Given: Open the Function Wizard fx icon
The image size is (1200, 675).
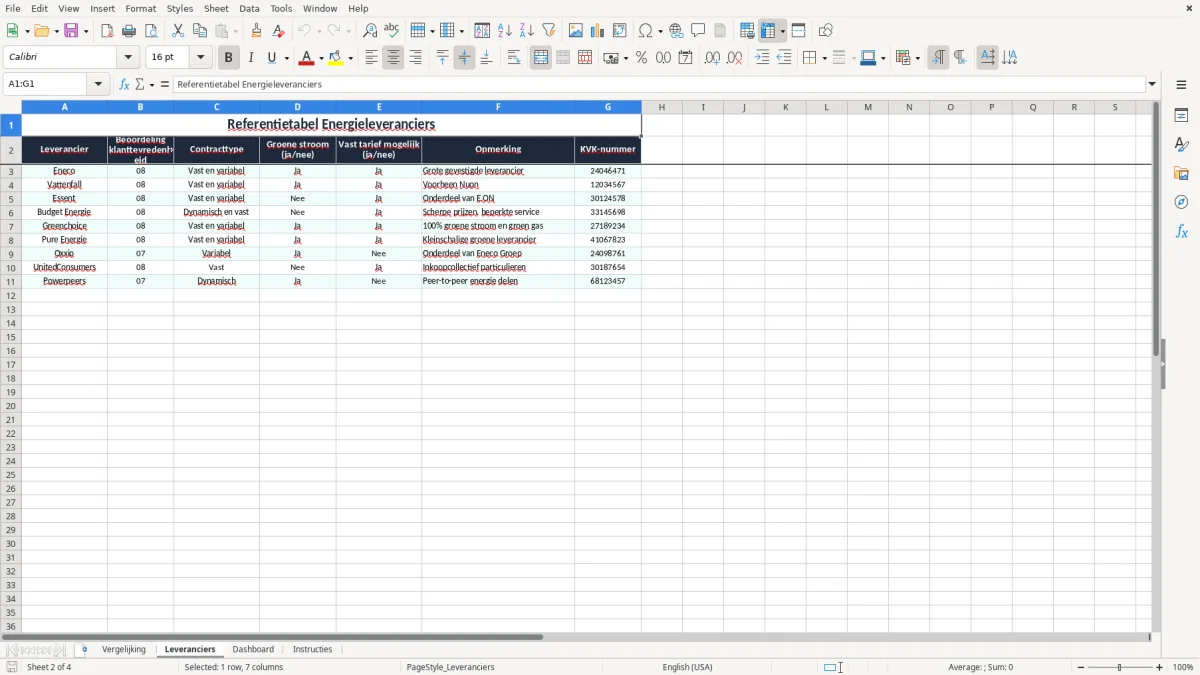Looking at the screenshot, I should [x=124, y=85].
